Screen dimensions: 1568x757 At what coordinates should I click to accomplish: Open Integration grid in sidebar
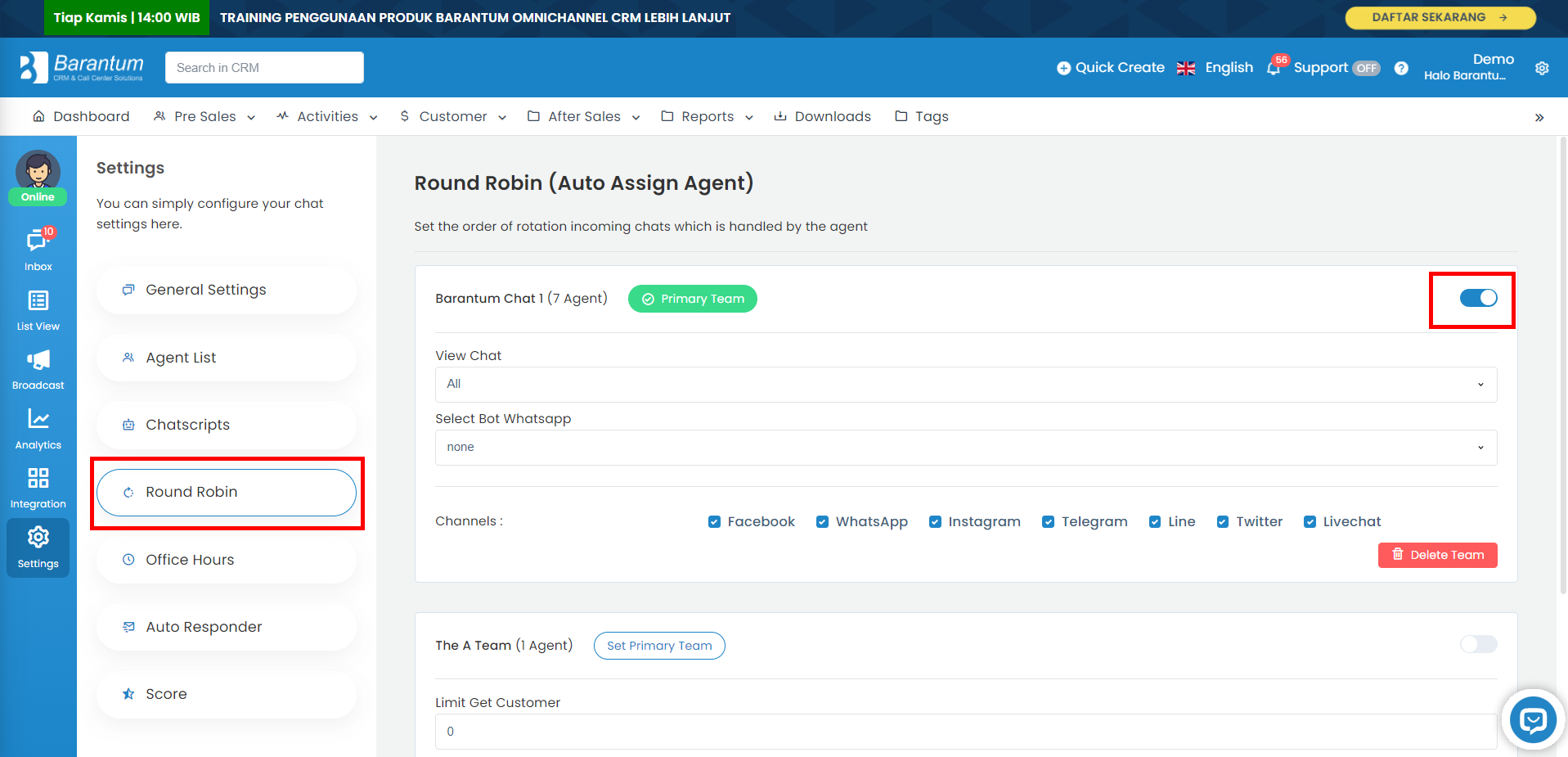[x=38, y=488]
